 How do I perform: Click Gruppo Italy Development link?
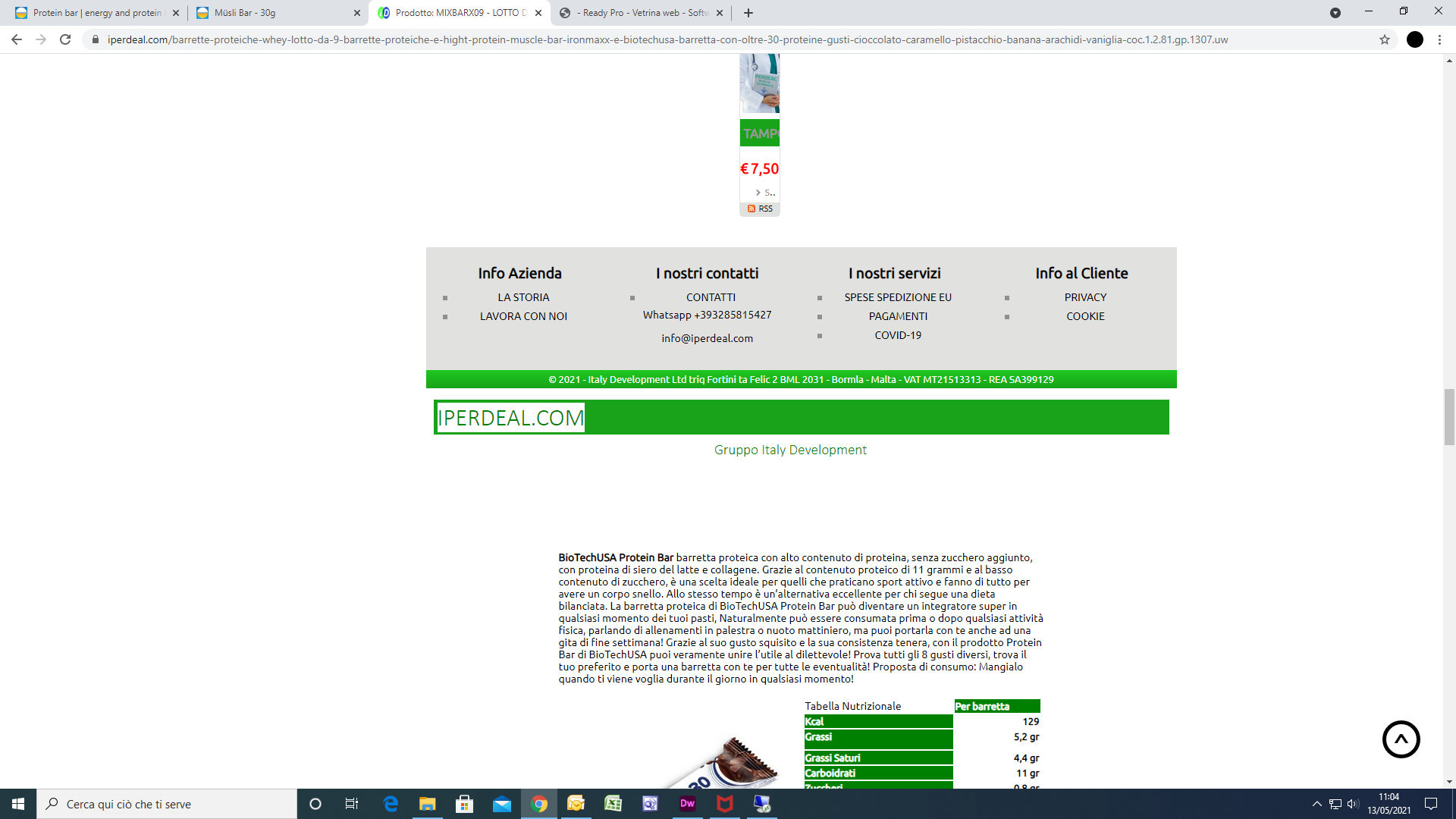click(790, 450)
